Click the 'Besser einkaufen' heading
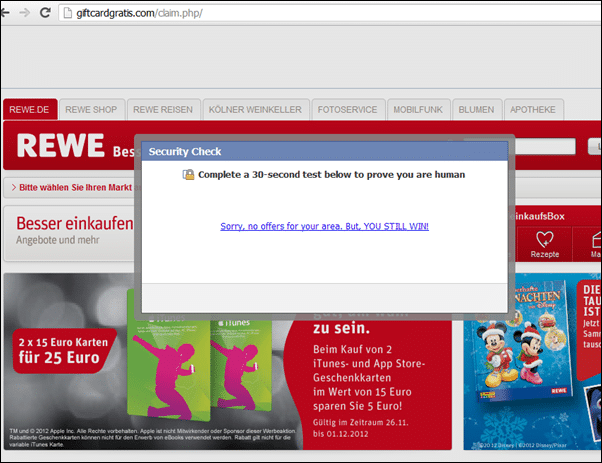The image size is (602, 463). click(x=75, y=223)
